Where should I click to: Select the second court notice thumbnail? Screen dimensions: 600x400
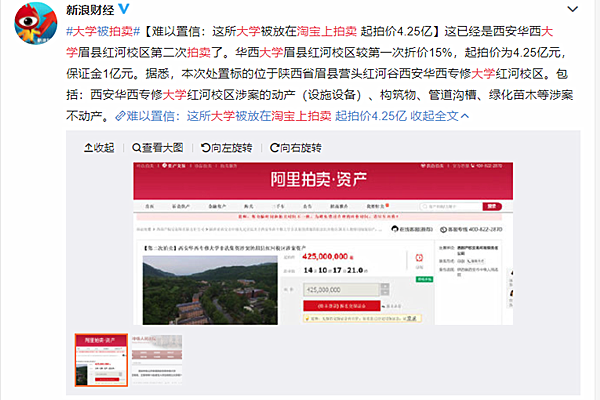pos(157,360)
